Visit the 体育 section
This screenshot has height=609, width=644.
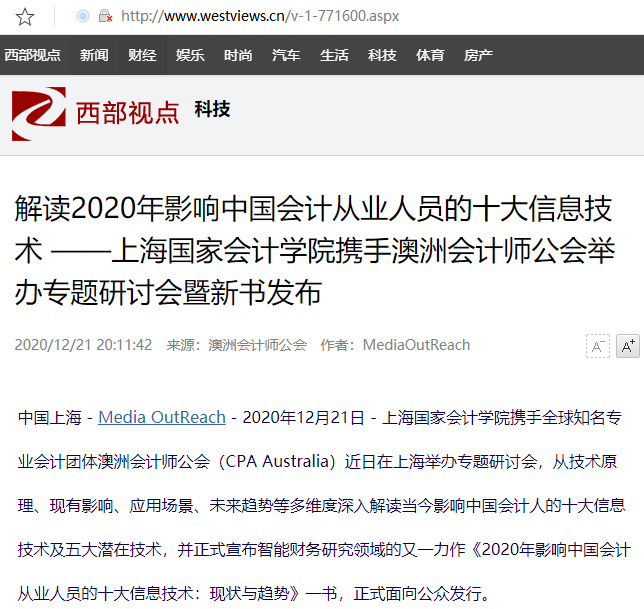(430, 55)
